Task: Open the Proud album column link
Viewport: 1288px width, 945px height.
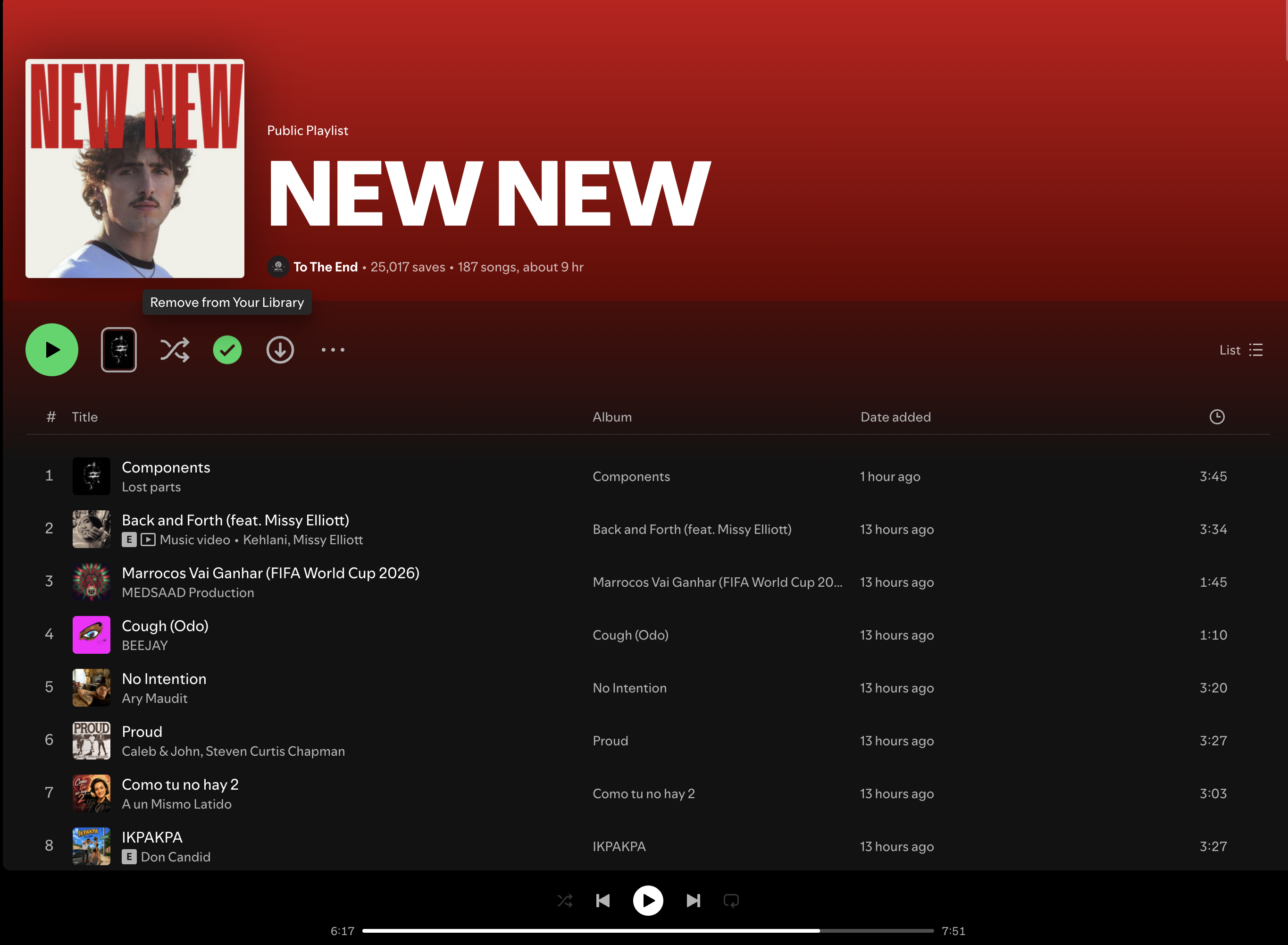Action: [x=610, y=741]
